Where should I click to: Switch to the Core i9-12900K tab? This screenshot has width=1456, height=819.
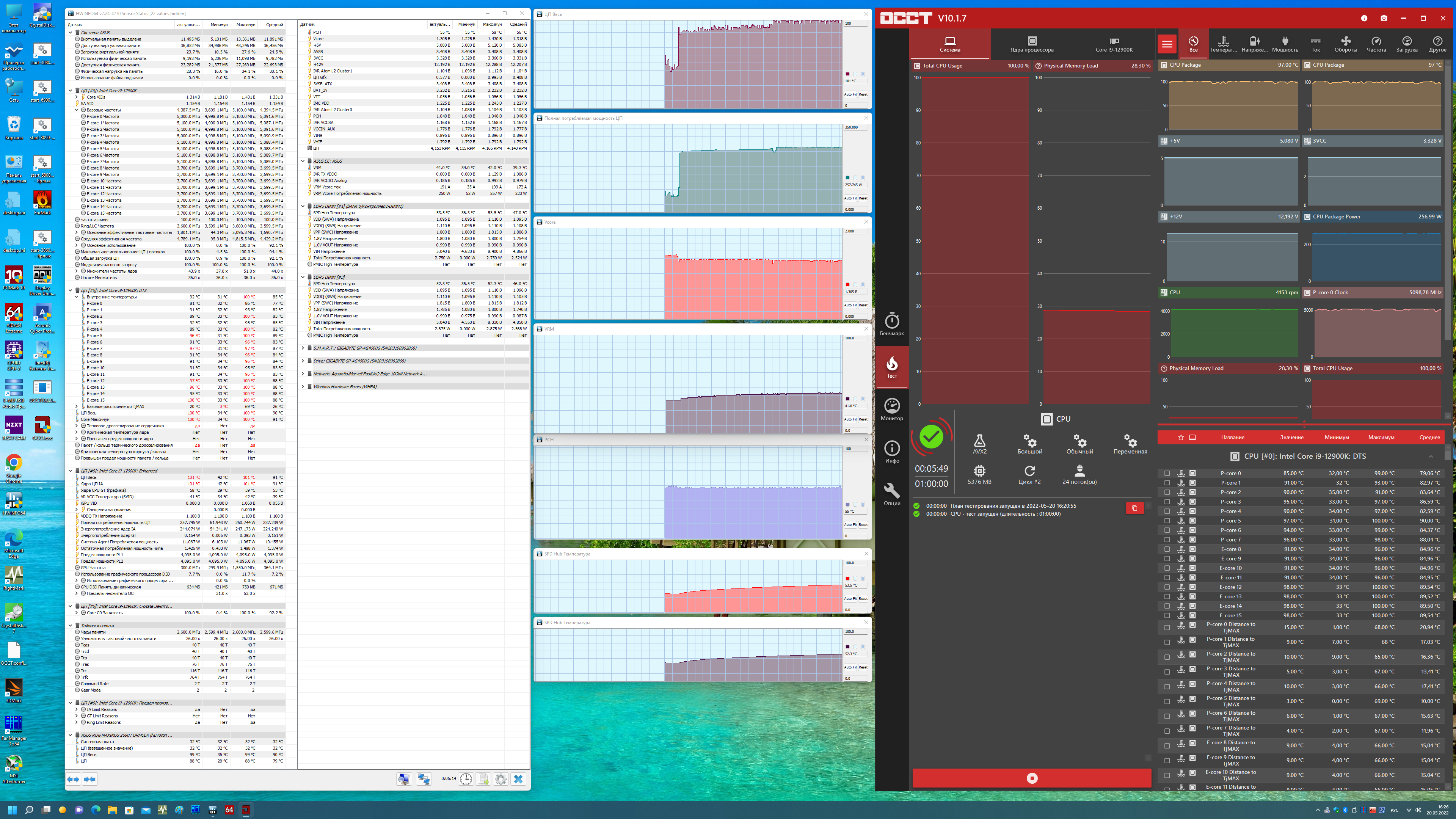point(1114,44)
